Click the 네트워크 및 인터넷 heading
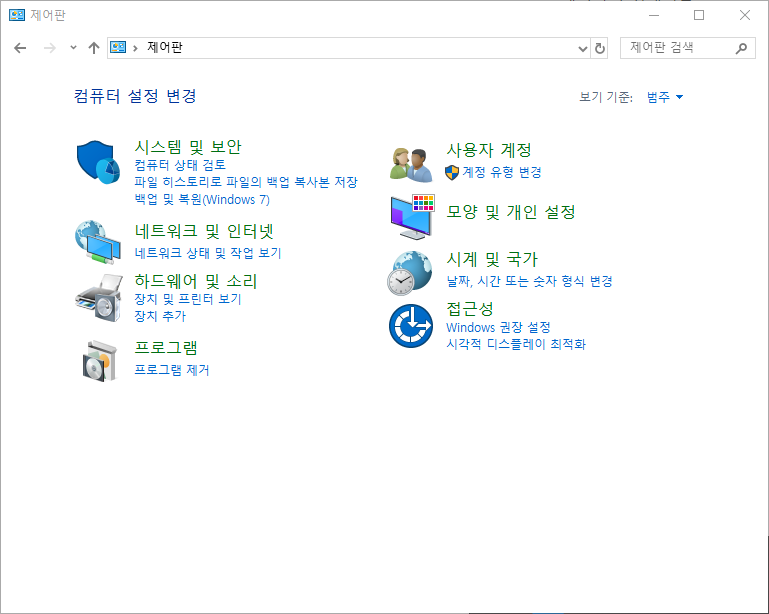The width and height of the screenshot is (769, 614). pyautogui.click(x=204, y=231)
